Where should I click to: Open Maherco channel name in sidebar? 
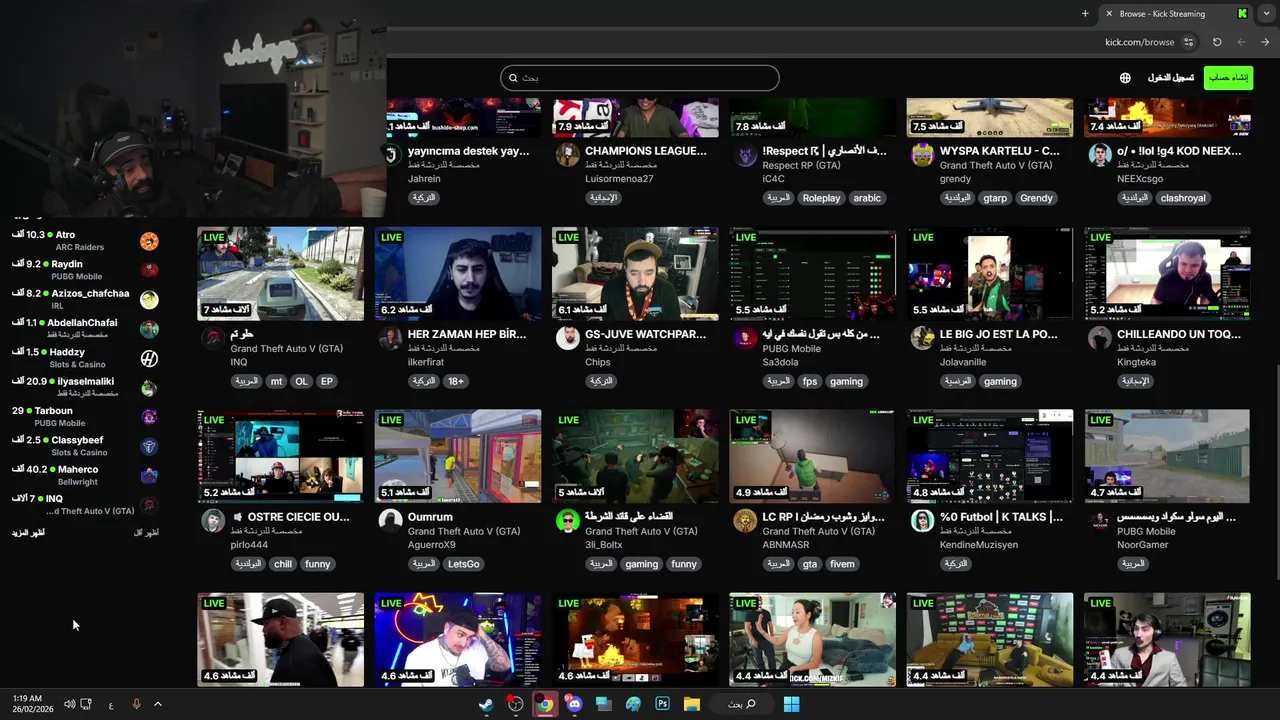click(x=78, y=469)
